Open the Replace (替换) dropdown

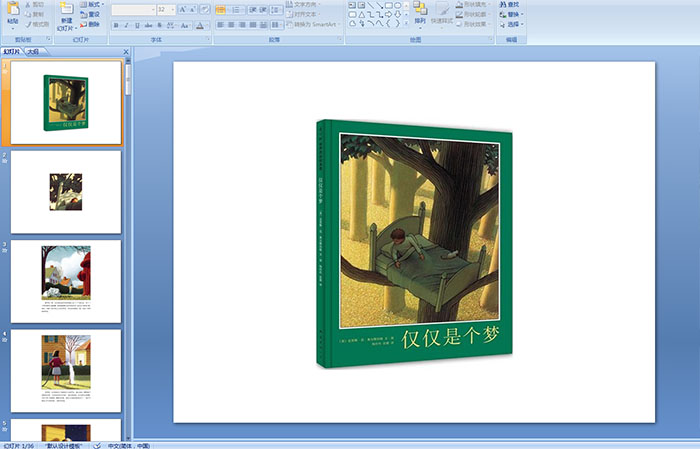(x=512, y=14)
